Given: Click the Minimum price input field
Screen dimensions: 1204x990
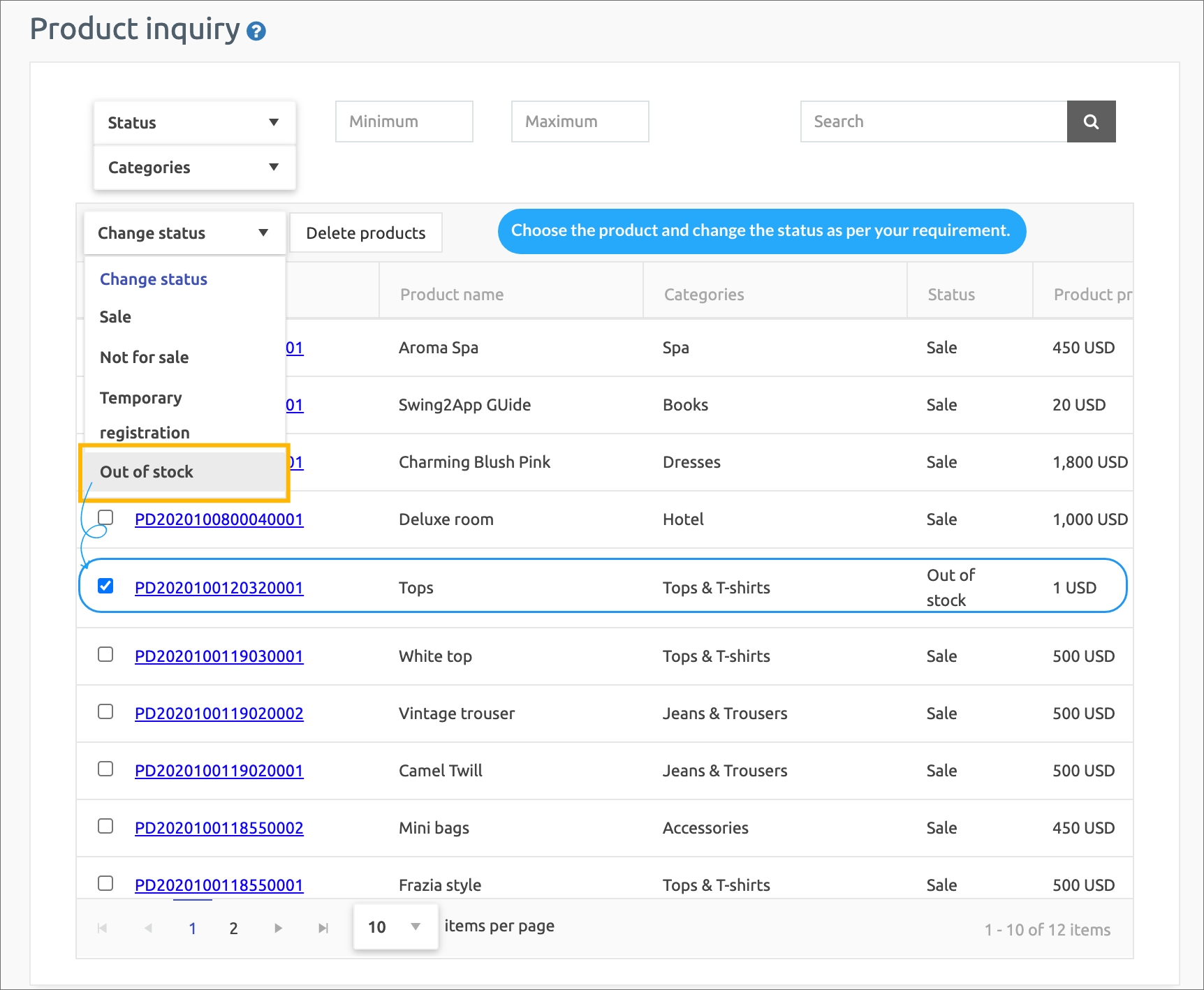Looking at the screenshot, I should pyautogui.click(x=404, y=121).
